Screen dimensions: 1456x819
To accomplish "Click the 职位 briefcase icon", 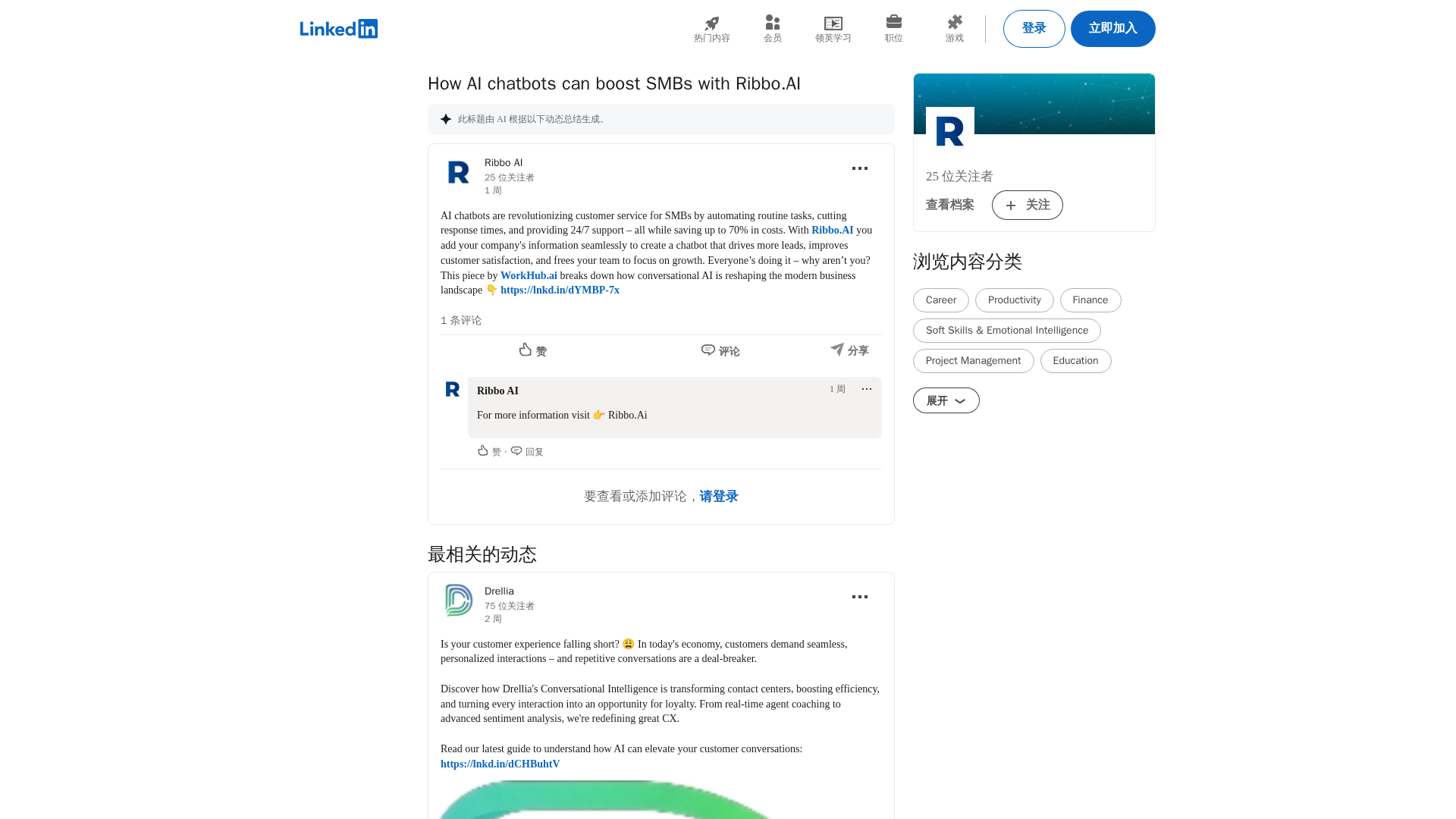I will pyautogui.click(x=893, y=22).
